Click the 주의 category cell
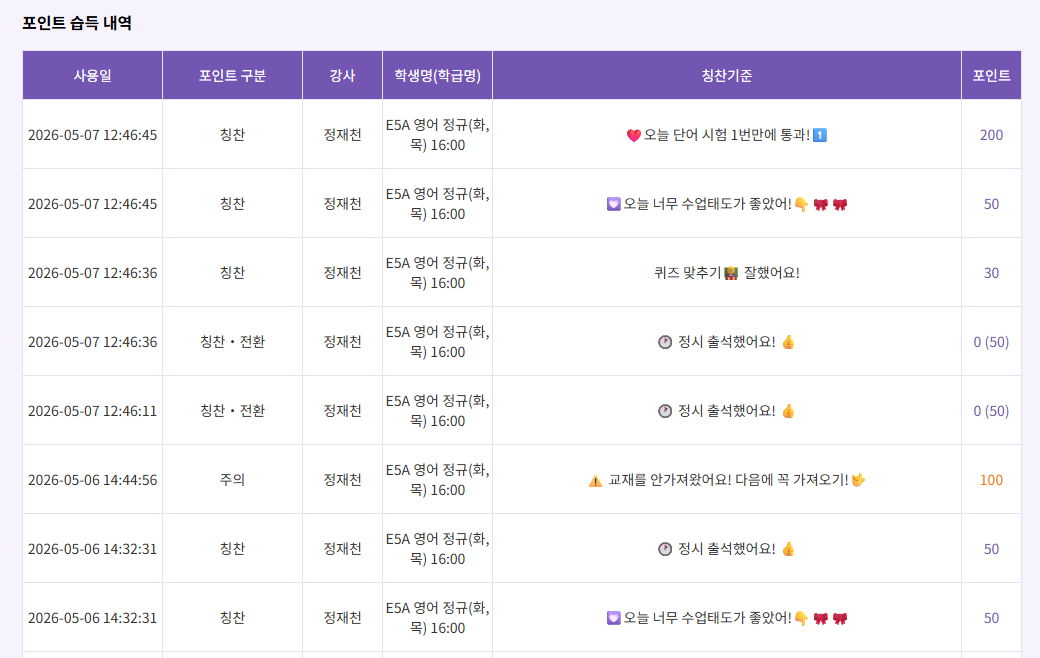Screen dimensions: 1040x658 click(x=232, y=480)
